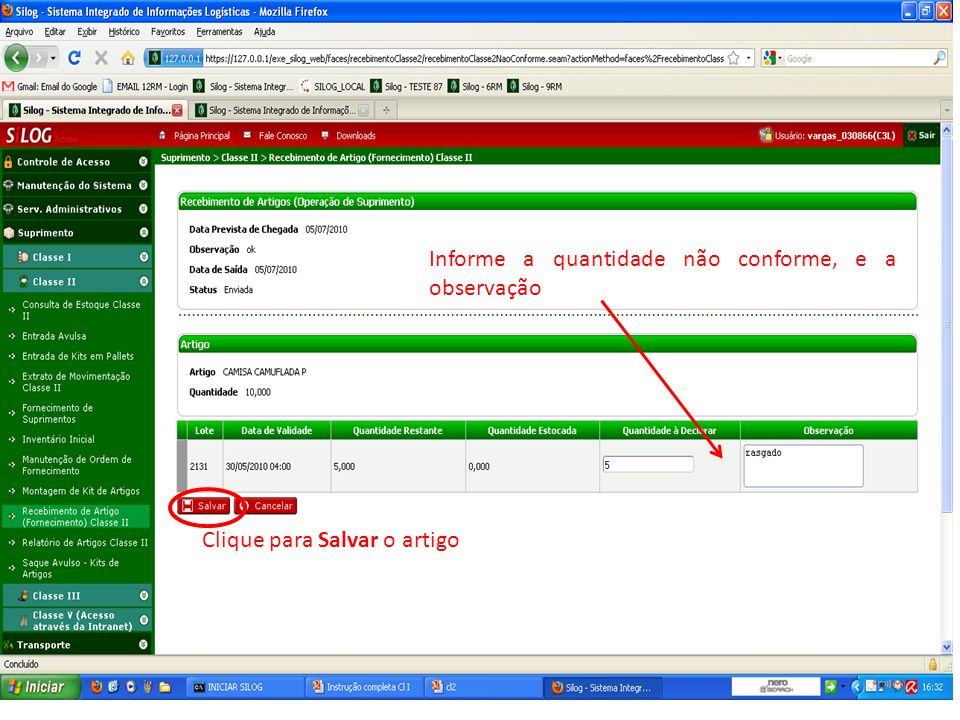This screenshot has width=960, height=720.
Task: Open the Silog - TESTE 87 bookmark
Action: [x=407, y=86]
